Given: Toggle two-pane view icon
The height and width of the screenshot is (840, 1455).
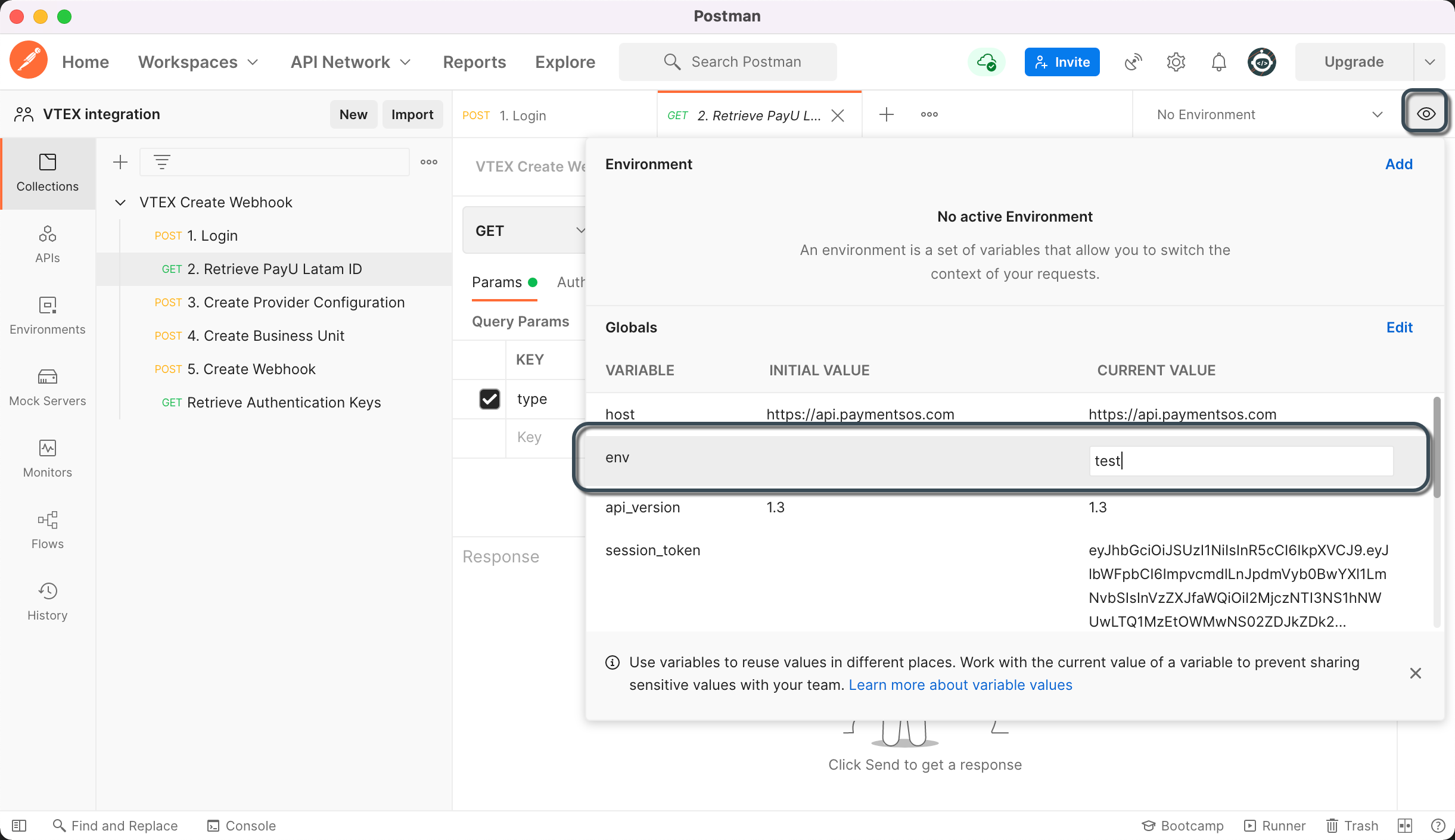Looking at the screenshot, I should pyautogui.click(x=1405, y=826).
